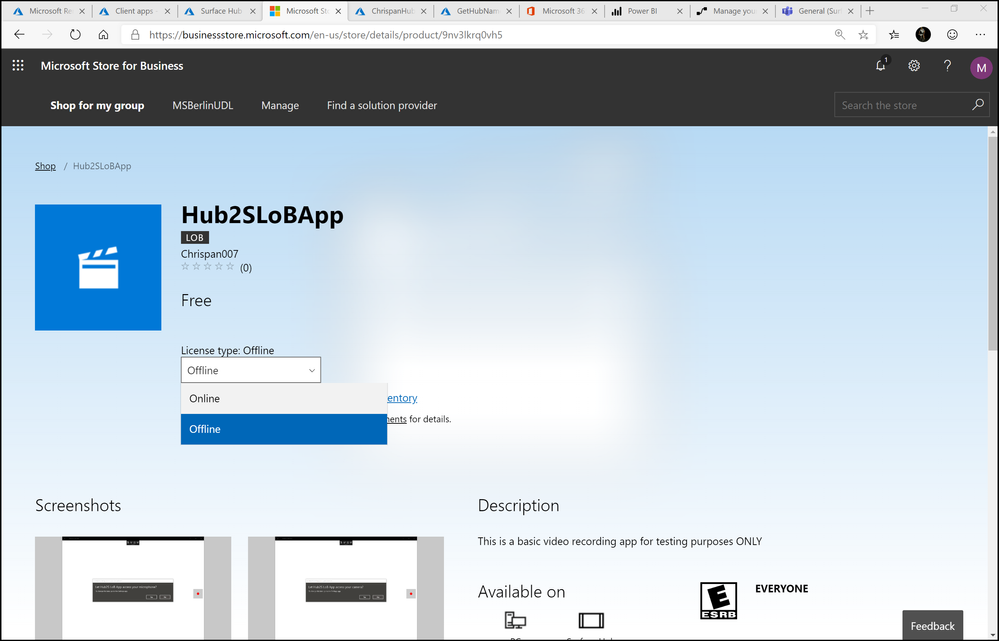
Task: Click the browser address bar URL
Action: 326,34
